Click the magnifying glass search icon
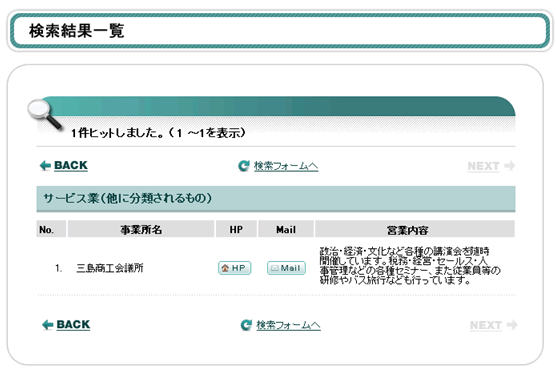556x373 pixels. pyautogui.click(x=45, y=115)
